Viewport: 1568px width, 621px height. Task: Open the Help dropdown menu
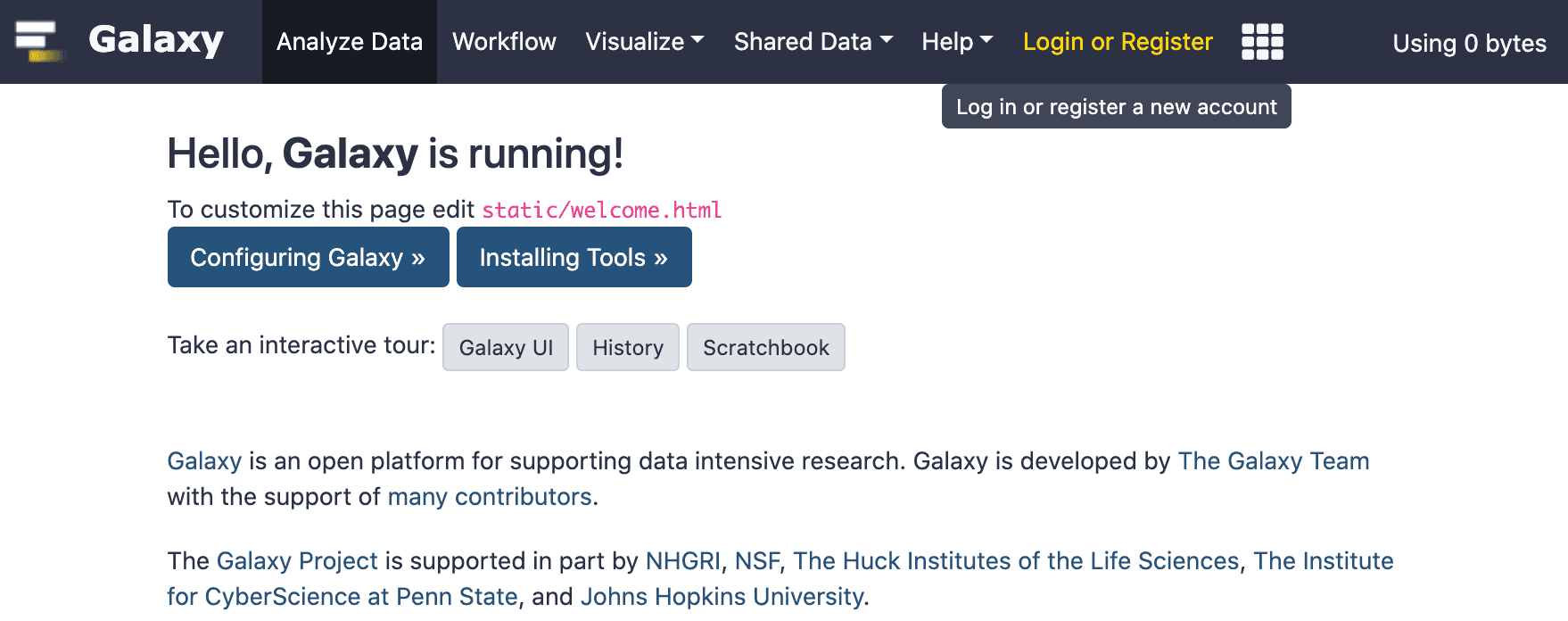tap(956, 42)
